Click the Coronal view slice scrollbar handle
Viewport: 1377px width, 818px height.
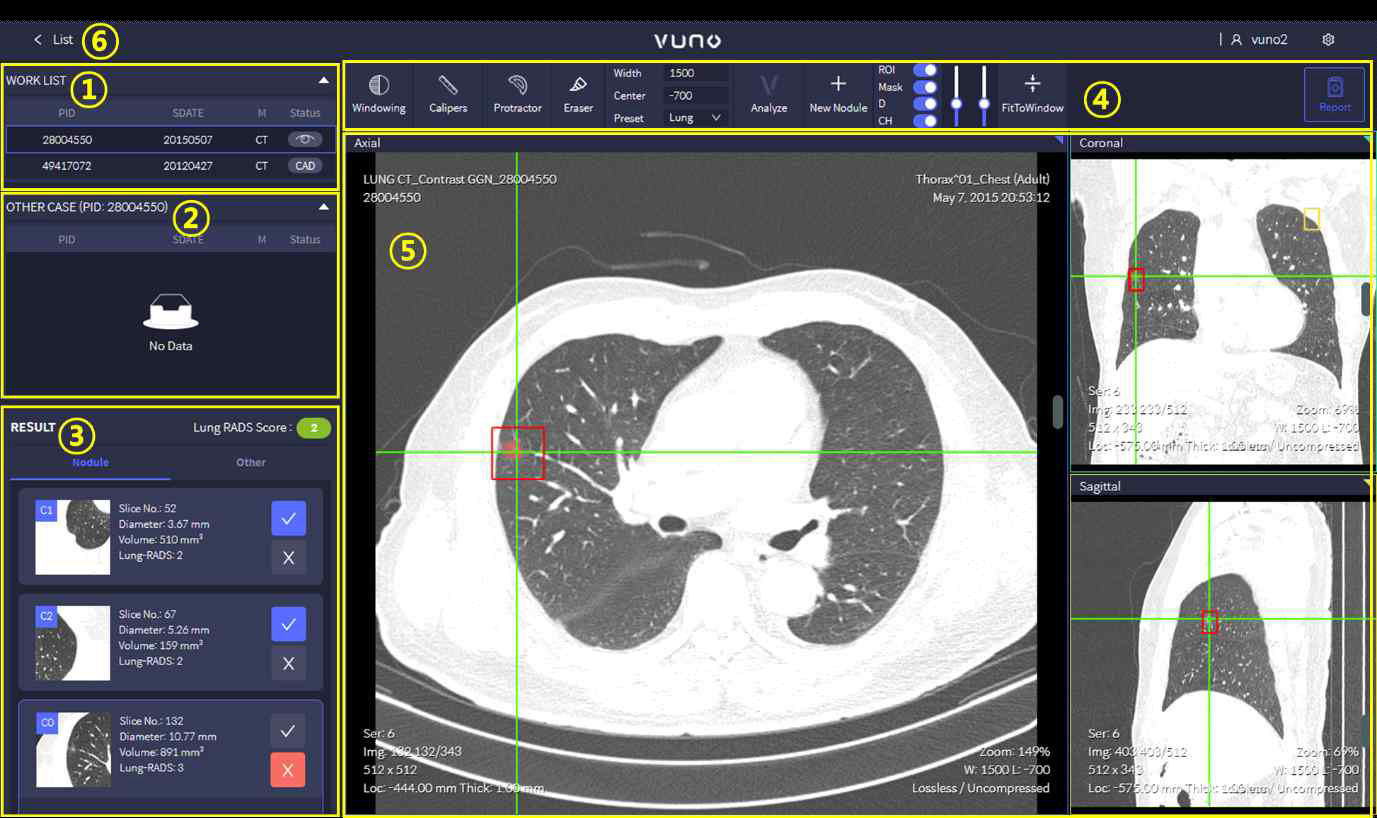tap(1366, 299)
